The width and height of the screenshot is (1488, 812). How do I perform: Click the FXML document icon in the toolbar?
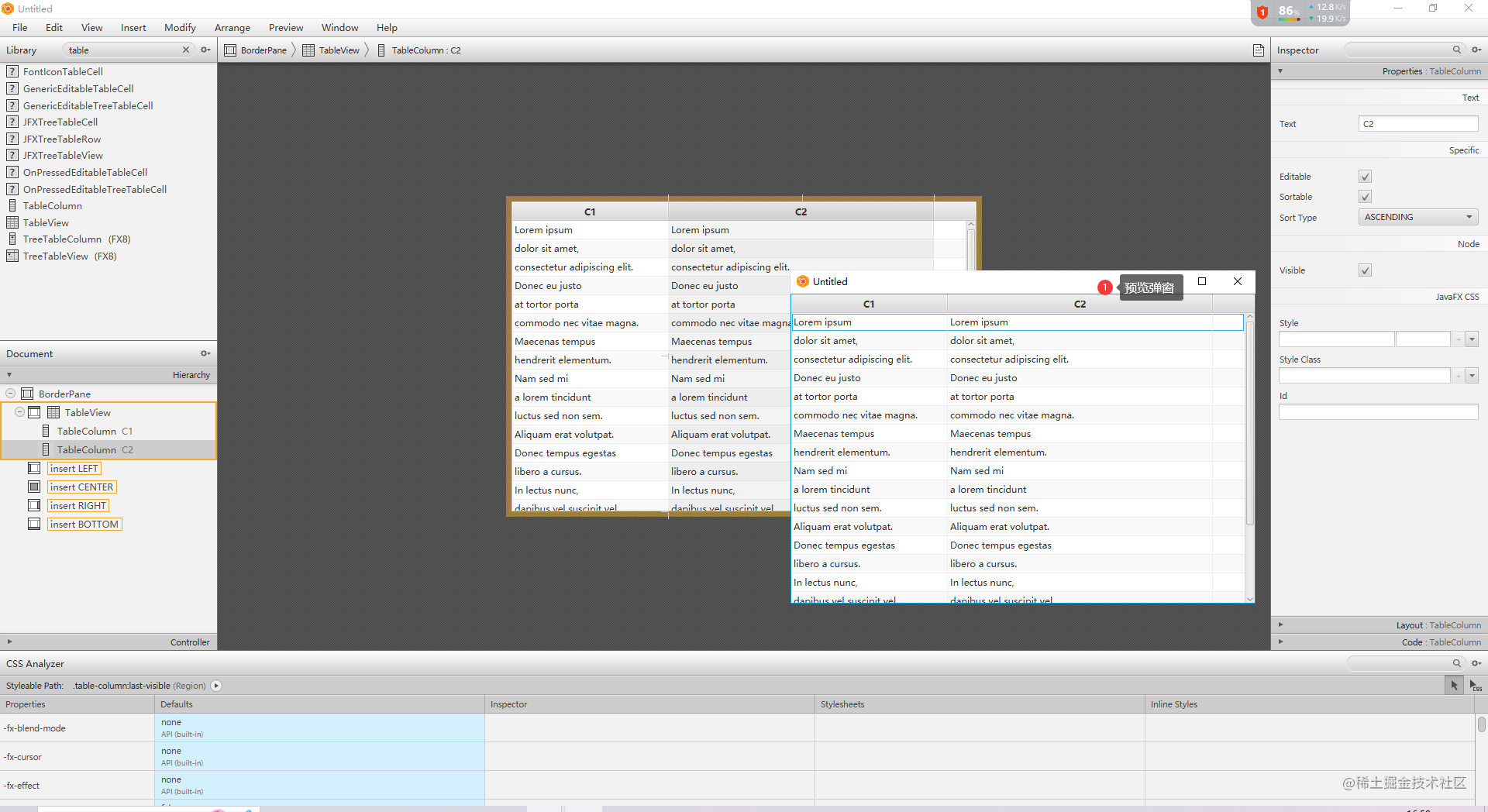tap(1257, 50)
